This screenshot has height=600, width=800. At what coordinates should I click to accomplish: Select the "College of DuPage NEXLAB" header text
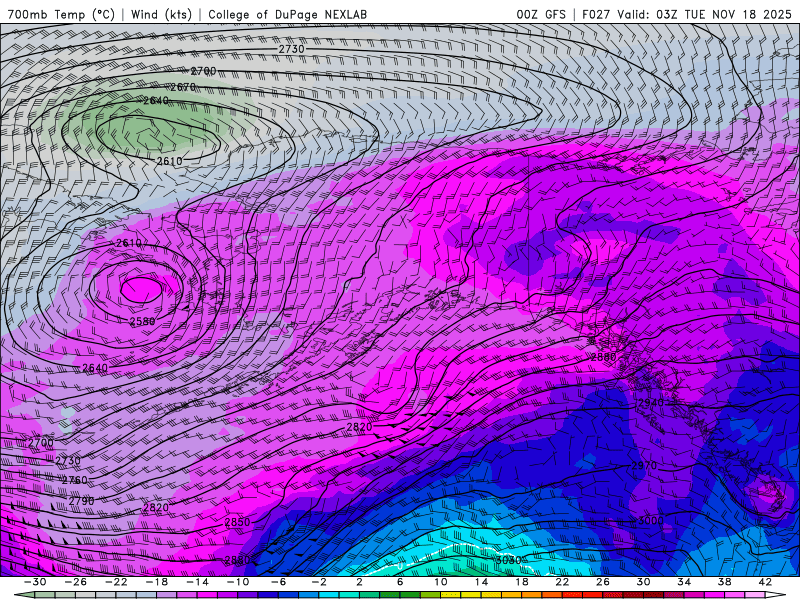point(287,14)
